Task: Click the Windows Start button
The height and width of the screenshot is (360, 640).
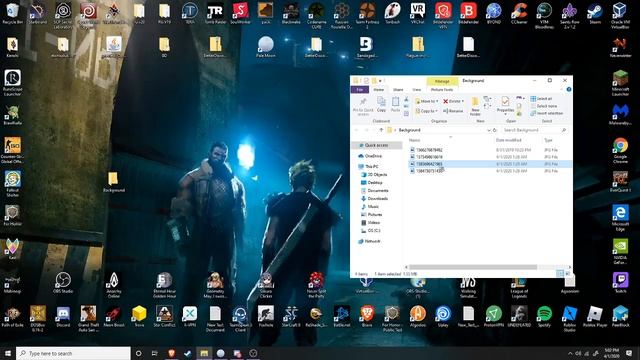Action: (8, 353)
